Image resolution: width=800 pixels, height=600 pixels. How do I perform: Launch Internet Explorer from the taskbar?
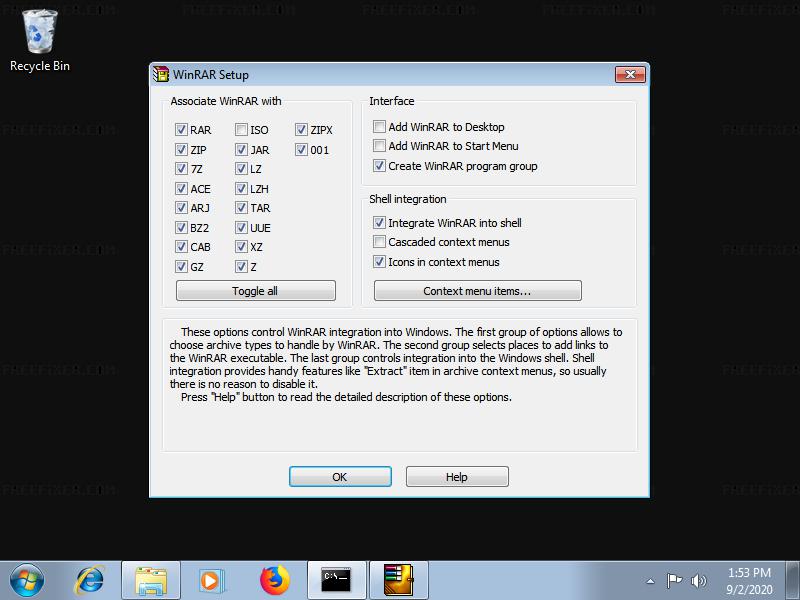click(x=90, y=580)
